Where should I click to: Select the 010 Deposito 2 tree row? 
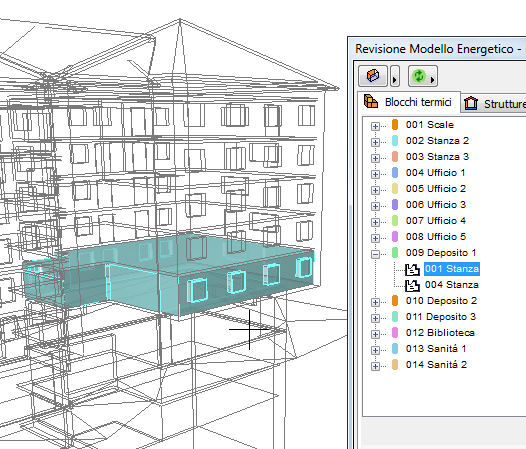[441, 301]
